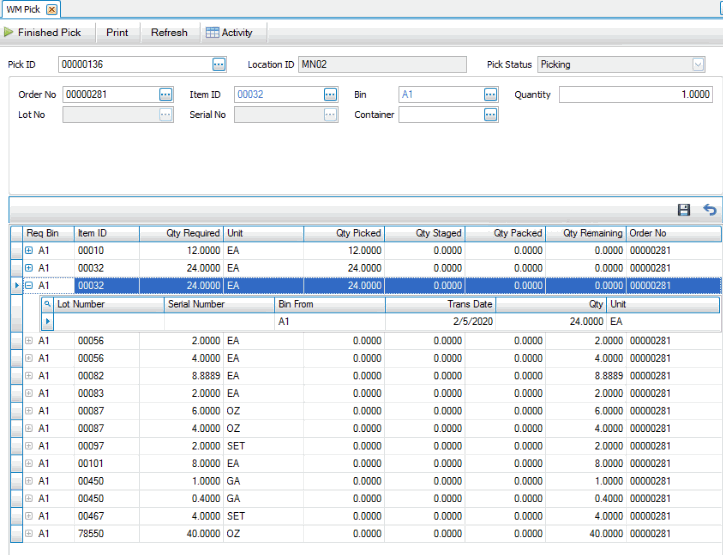Click the Print button

coord(117,32)
